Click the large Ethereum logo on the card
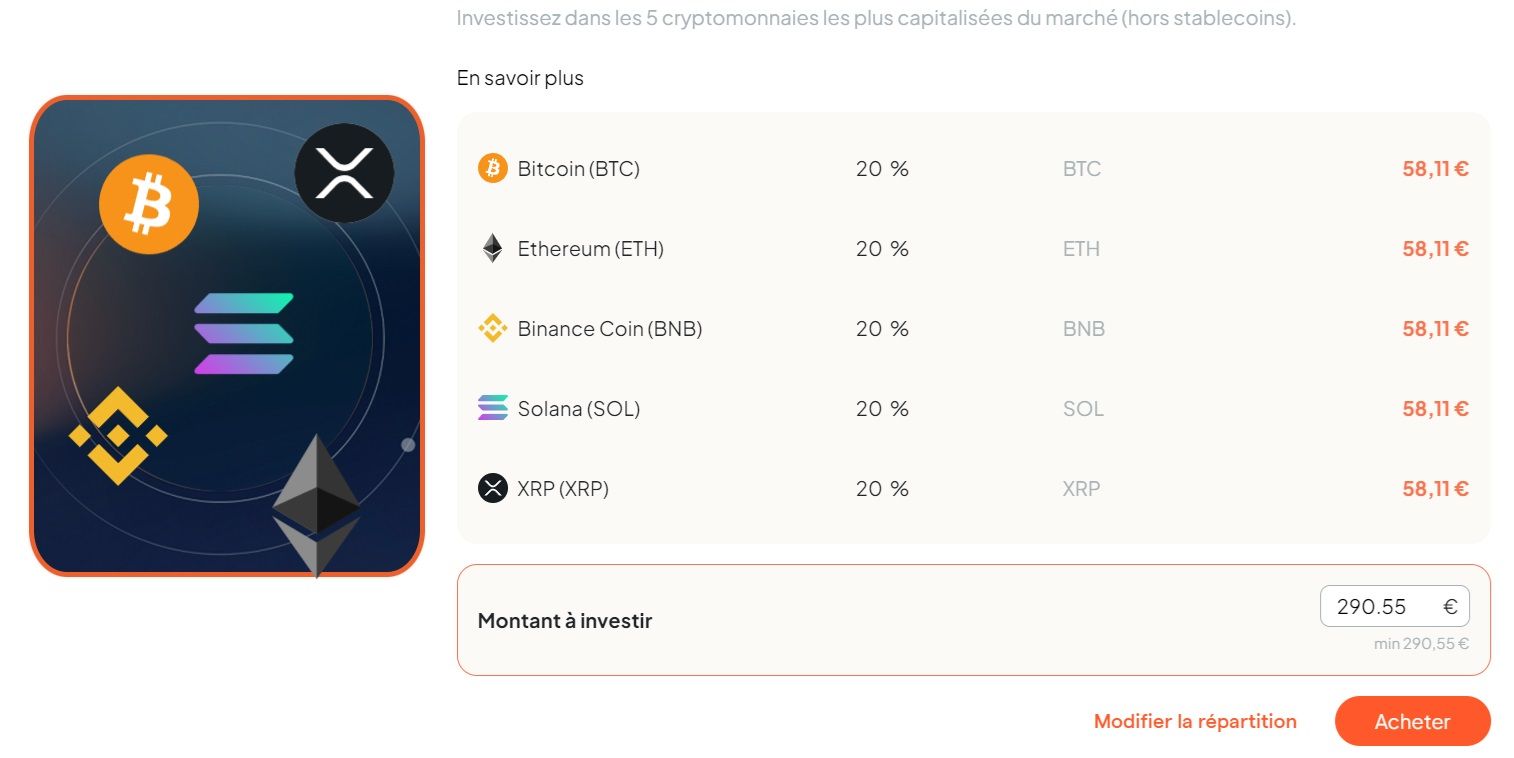Viewport: 1514px width, 758px height. point(316,506)
